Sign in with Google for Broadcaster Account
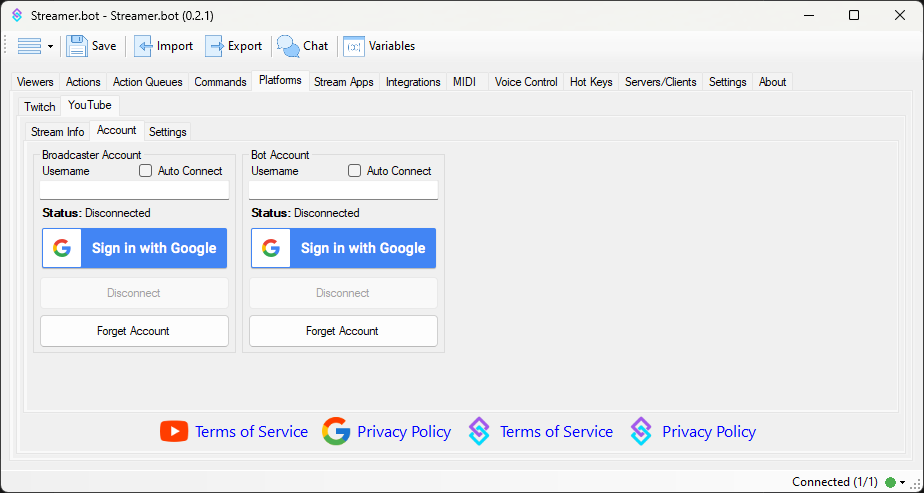 point(134,248)
